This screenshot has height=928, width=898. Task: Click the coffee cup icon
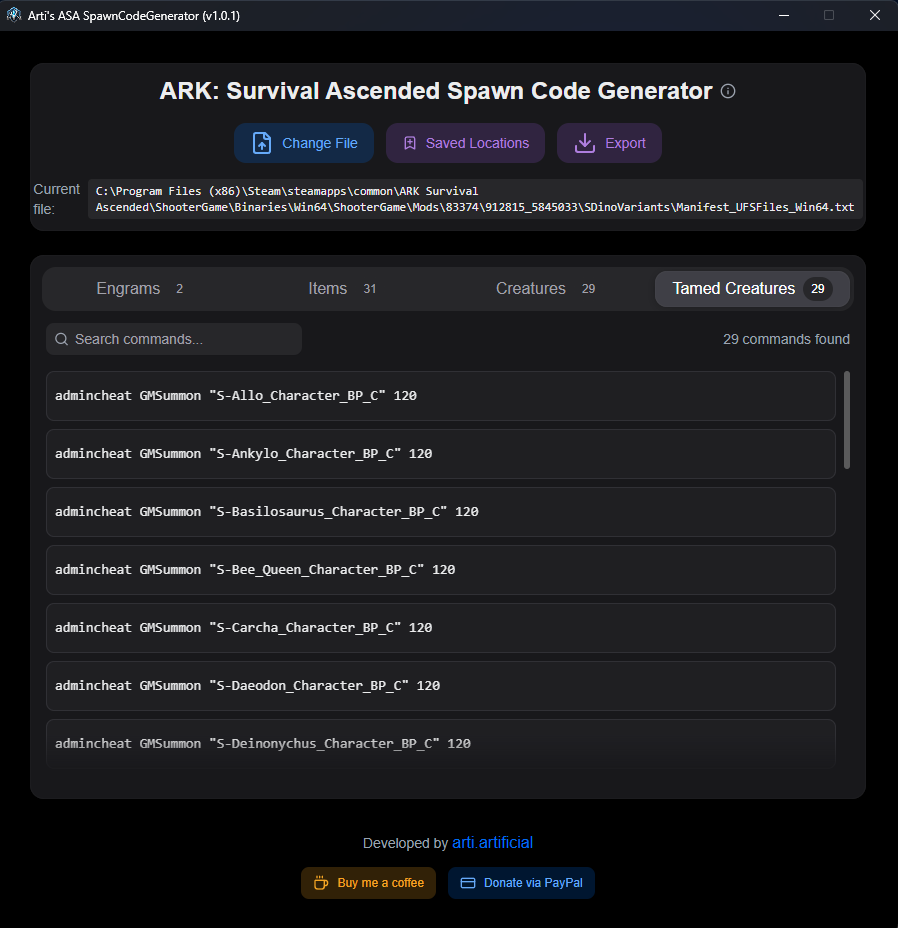pyautogui.click(x=321, y=883)
